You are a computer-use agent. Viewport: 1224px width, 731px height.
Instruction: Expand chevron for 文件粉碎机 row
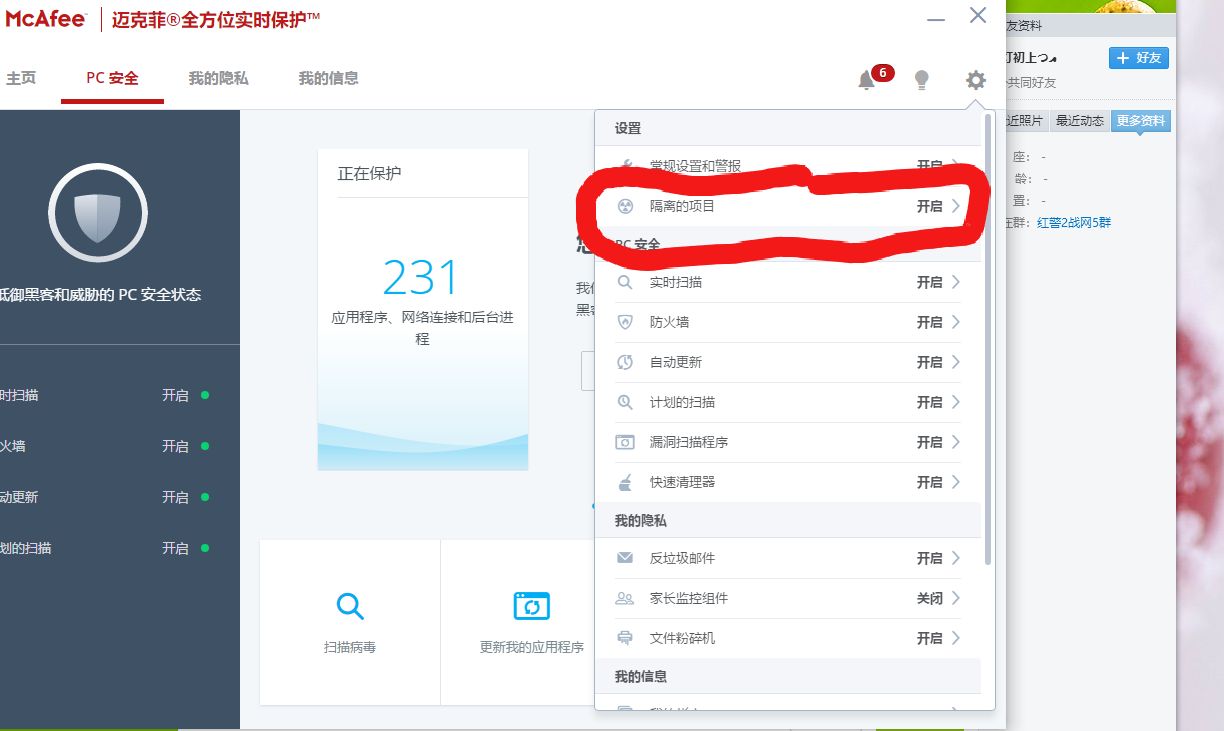click(x=956, y=638)
